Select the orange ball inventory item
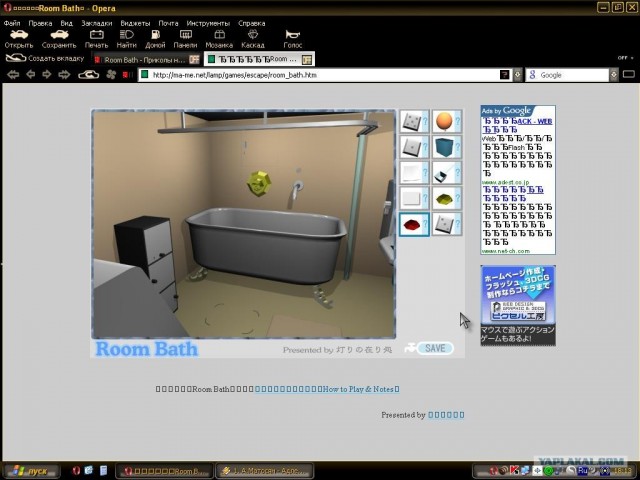Image resolution: width=640 pixels, height=480 pixels. [x=444, y=121]
